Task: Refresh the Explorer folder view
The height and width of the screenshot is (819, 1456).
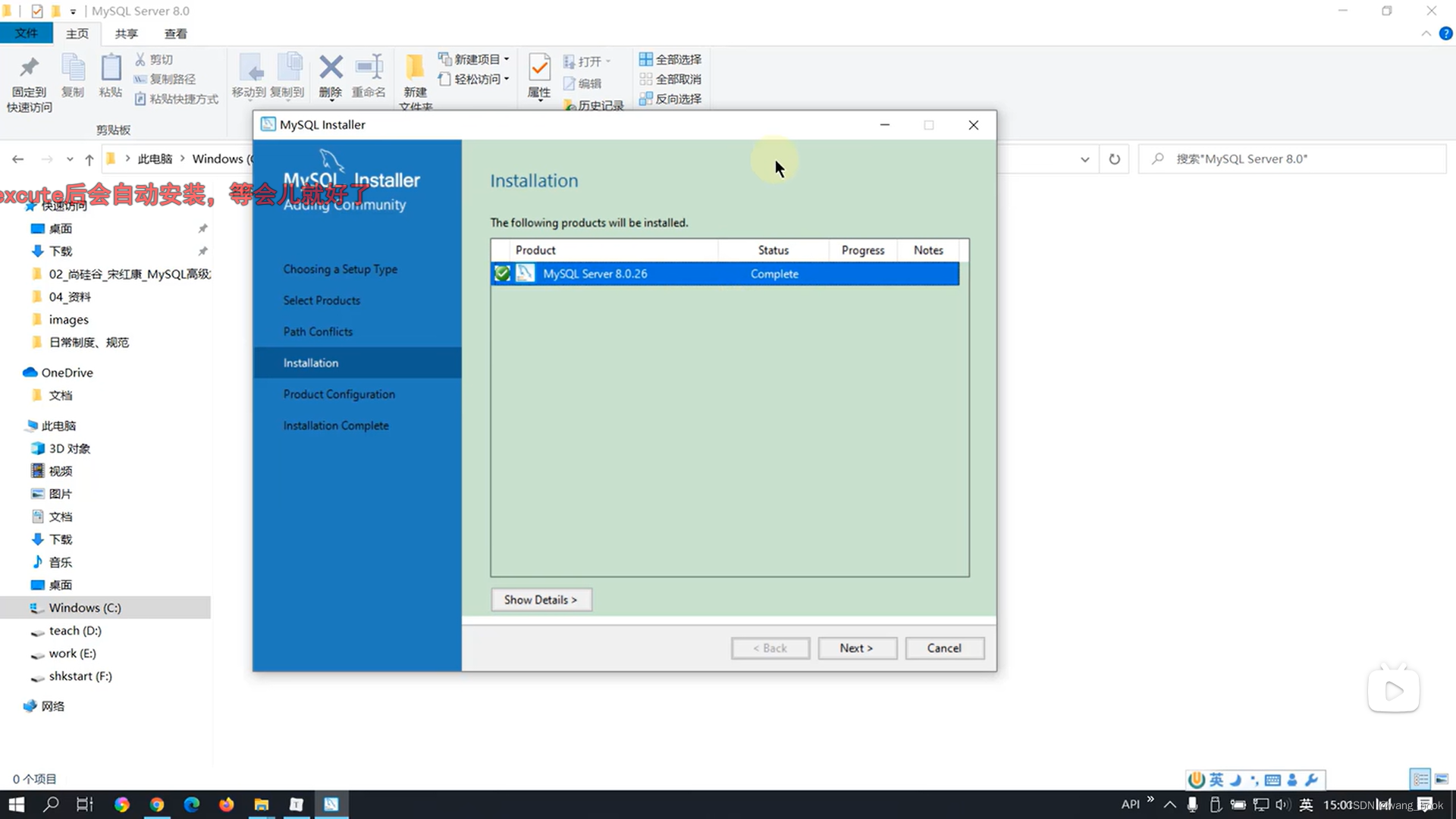Action: pos(1115,159)
